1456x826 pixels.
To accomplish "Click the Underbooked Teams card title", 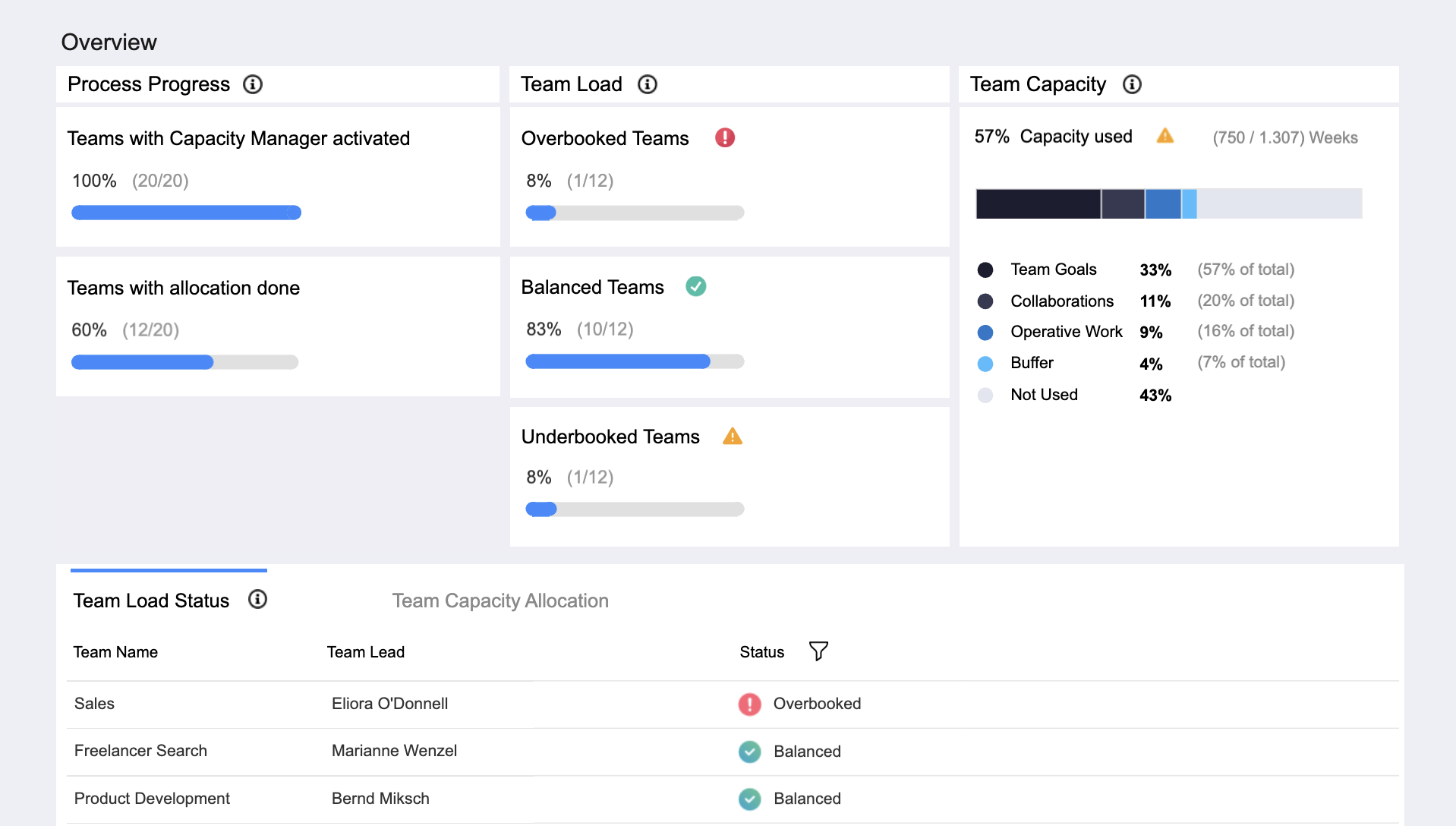I will (x=610, y=437).
